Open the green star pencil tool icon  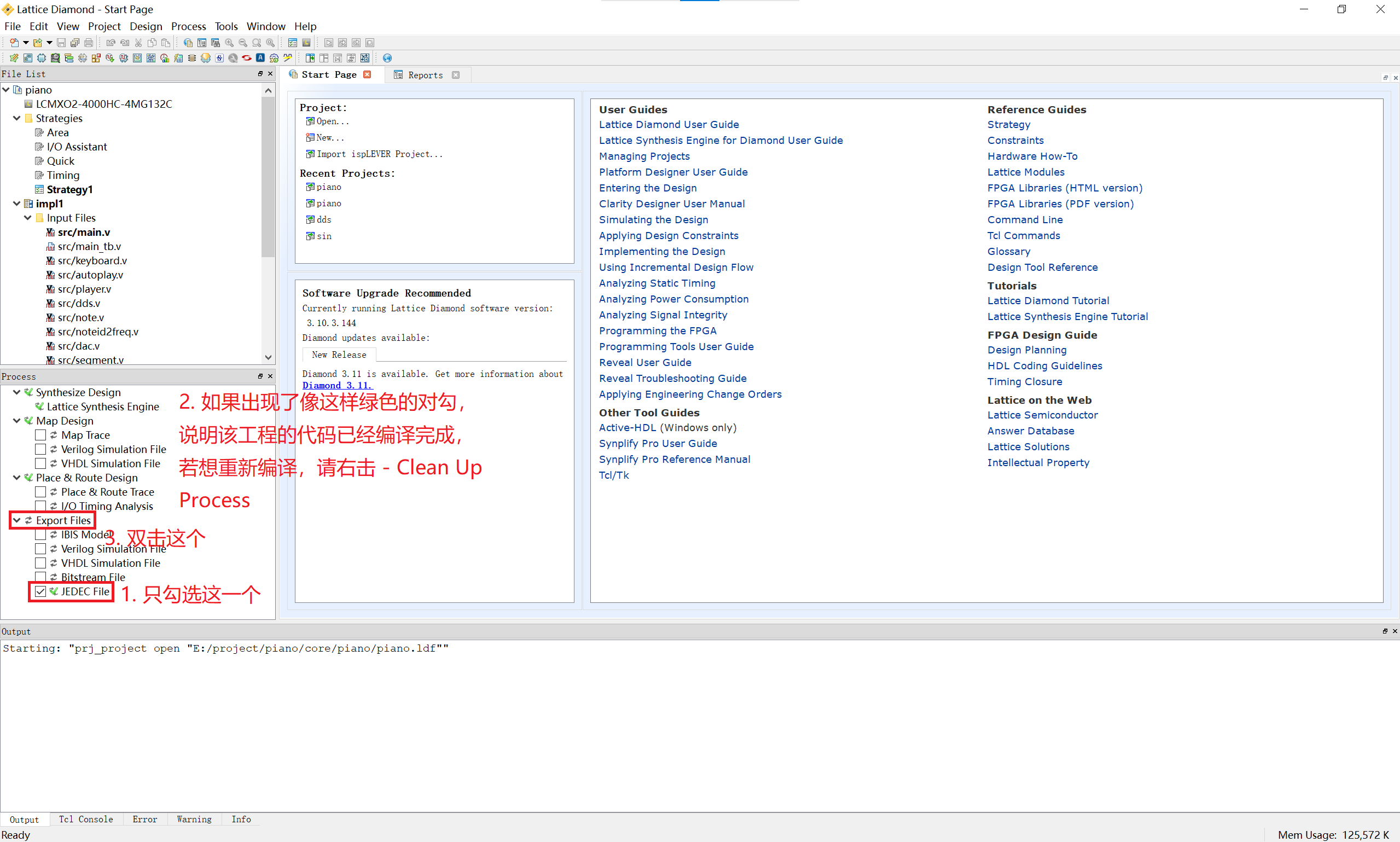point(14,58)
